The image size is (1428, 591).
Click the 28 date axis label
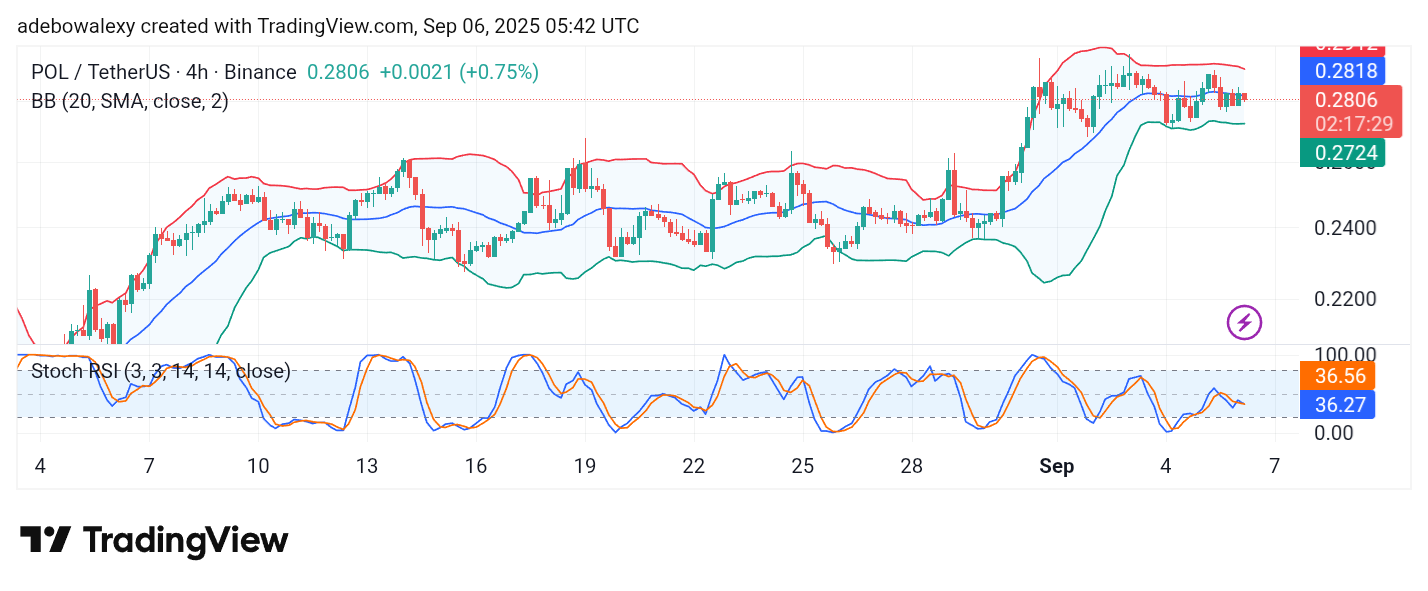(x=911, y=466)
